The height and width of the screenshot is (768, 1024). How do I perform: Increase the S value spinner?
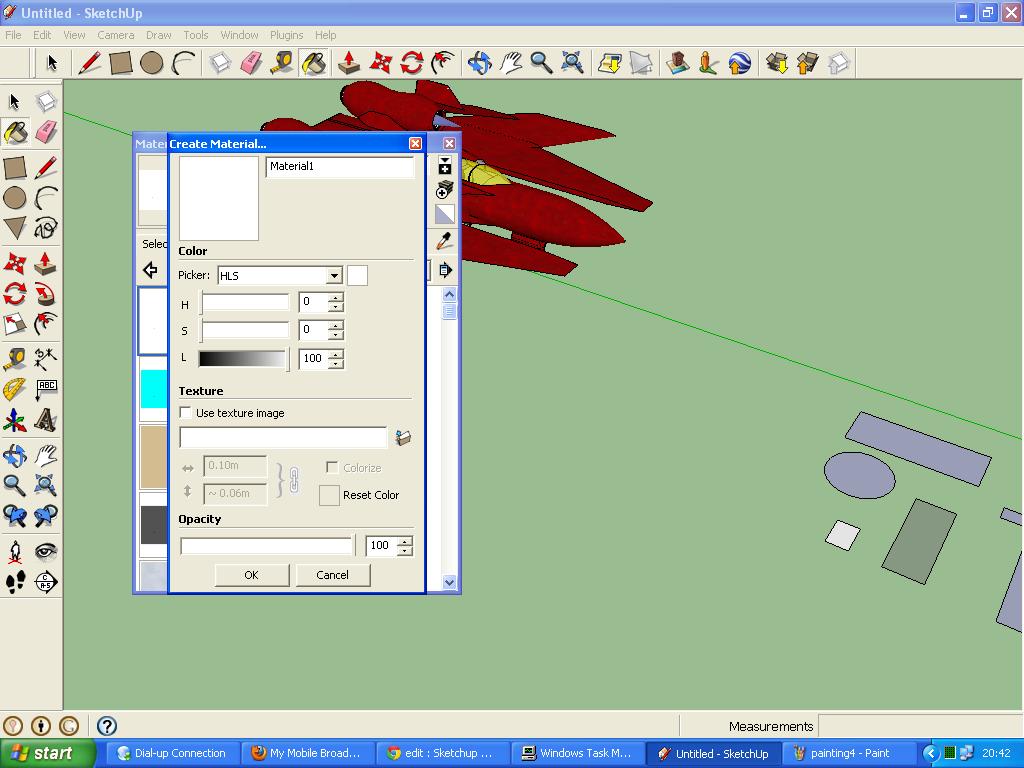click(x=336, y=326)
